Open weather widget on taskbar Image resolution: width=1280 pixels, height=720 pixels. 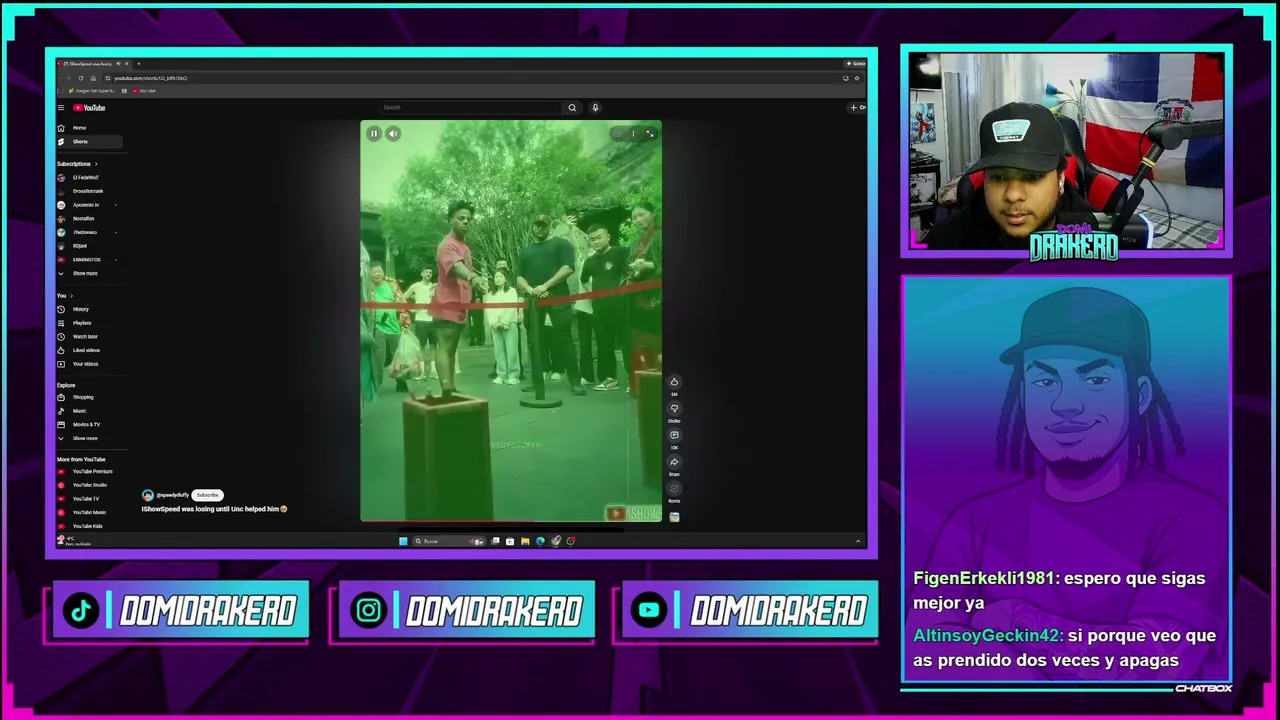pos(75,541)
